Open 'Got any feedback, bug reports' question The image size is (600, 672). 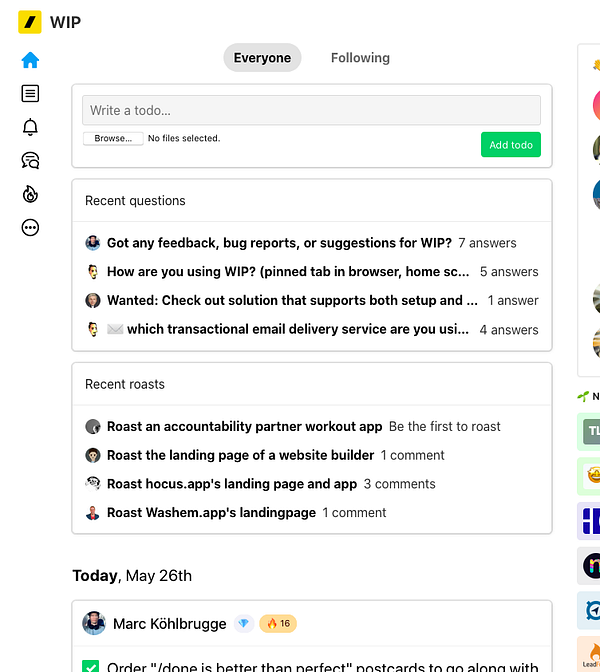tap(279, 243)
